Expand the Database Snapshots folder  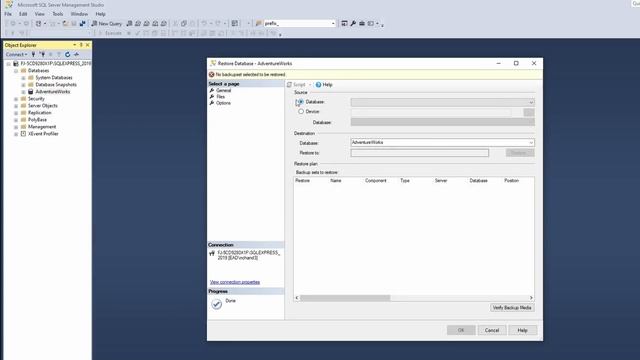[x=23, y=85]
